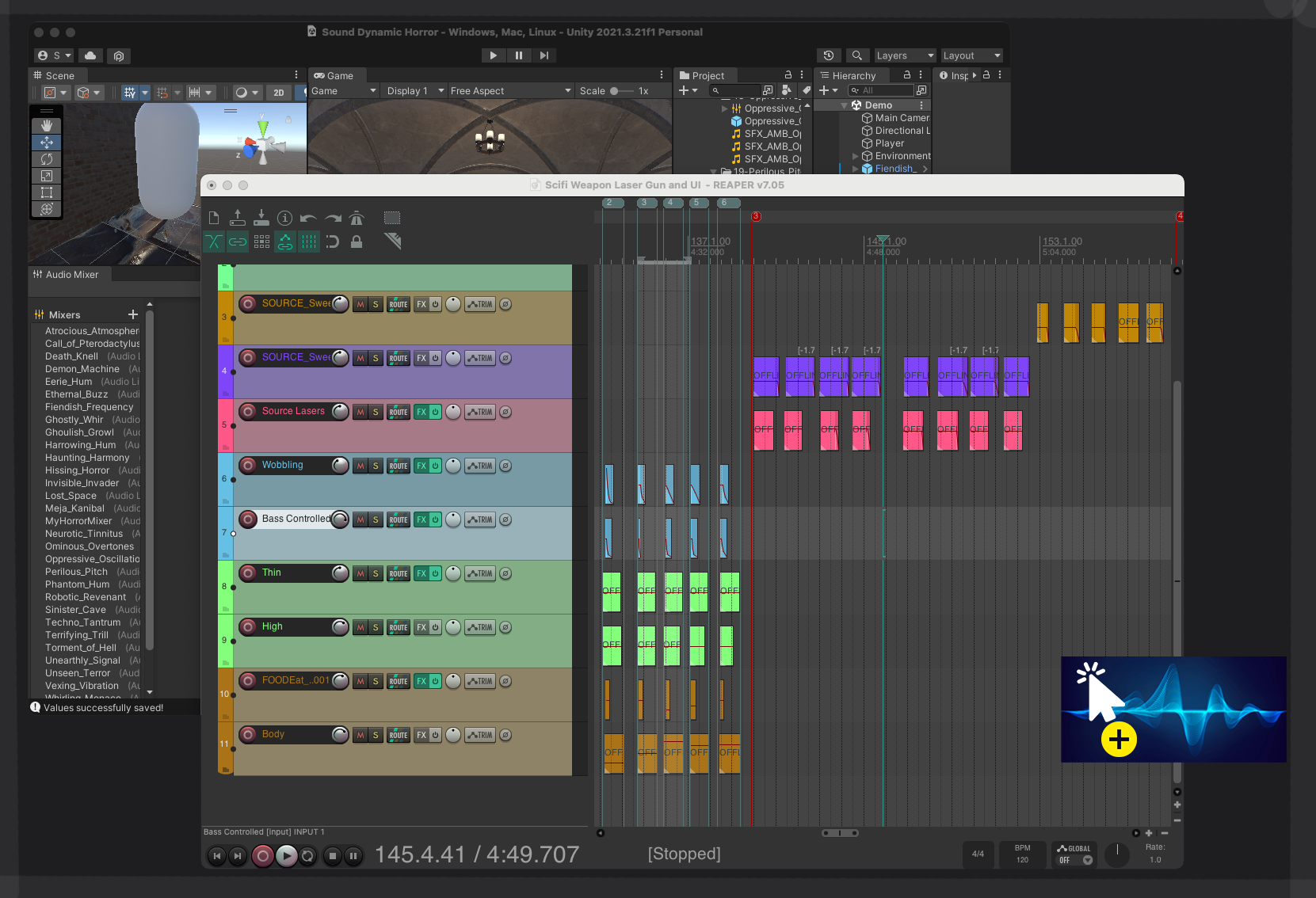
Task: Open FX for the High track
Action: coord(422,627)
